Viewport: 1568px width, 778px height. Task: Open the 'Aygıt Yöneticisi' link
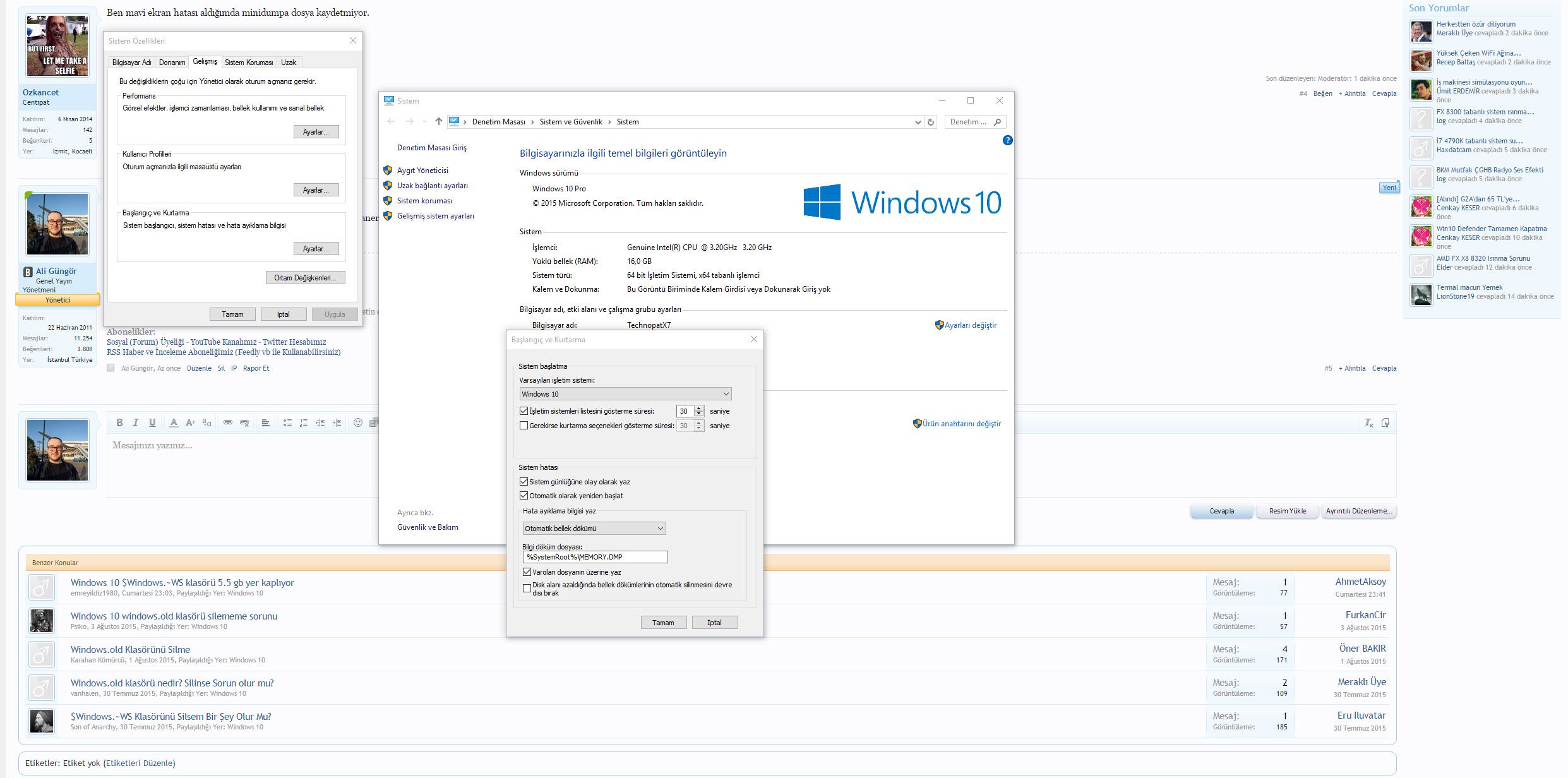click(x=422, y=171)
